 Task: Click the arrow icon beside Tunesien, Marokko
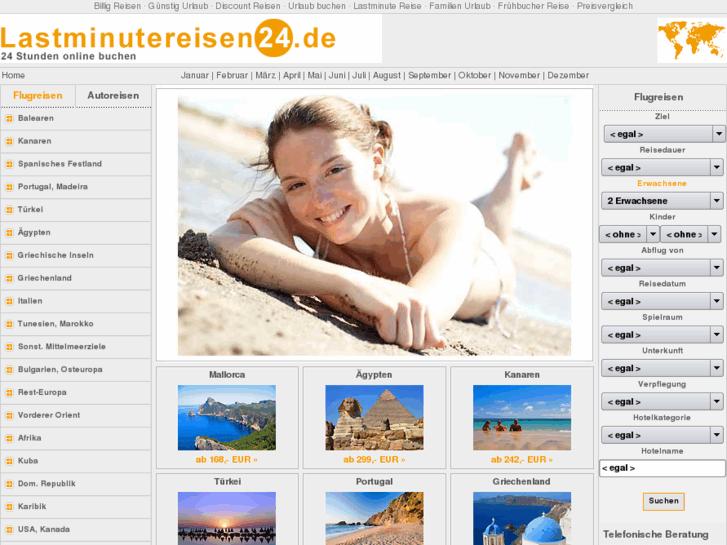(9, 324)
